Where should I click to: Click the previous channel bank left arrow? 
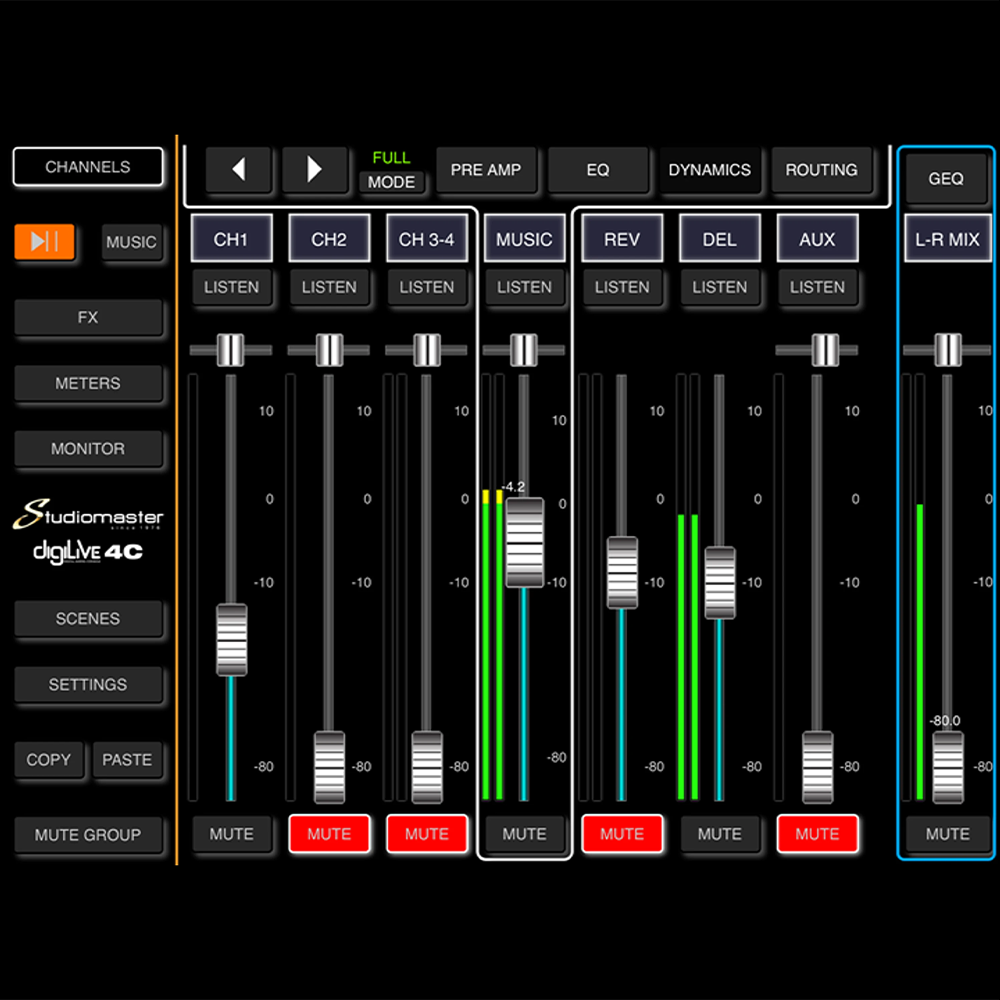click(x=239, y=170)
